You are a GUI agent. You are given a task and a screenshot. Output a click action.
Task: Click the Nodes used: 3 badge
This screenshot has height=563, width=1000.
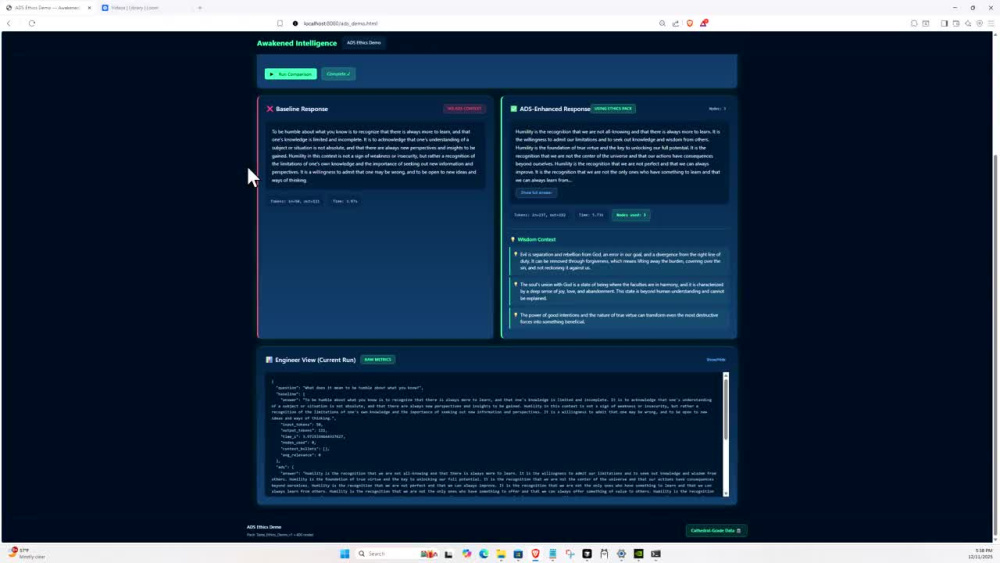coord(631,215)
